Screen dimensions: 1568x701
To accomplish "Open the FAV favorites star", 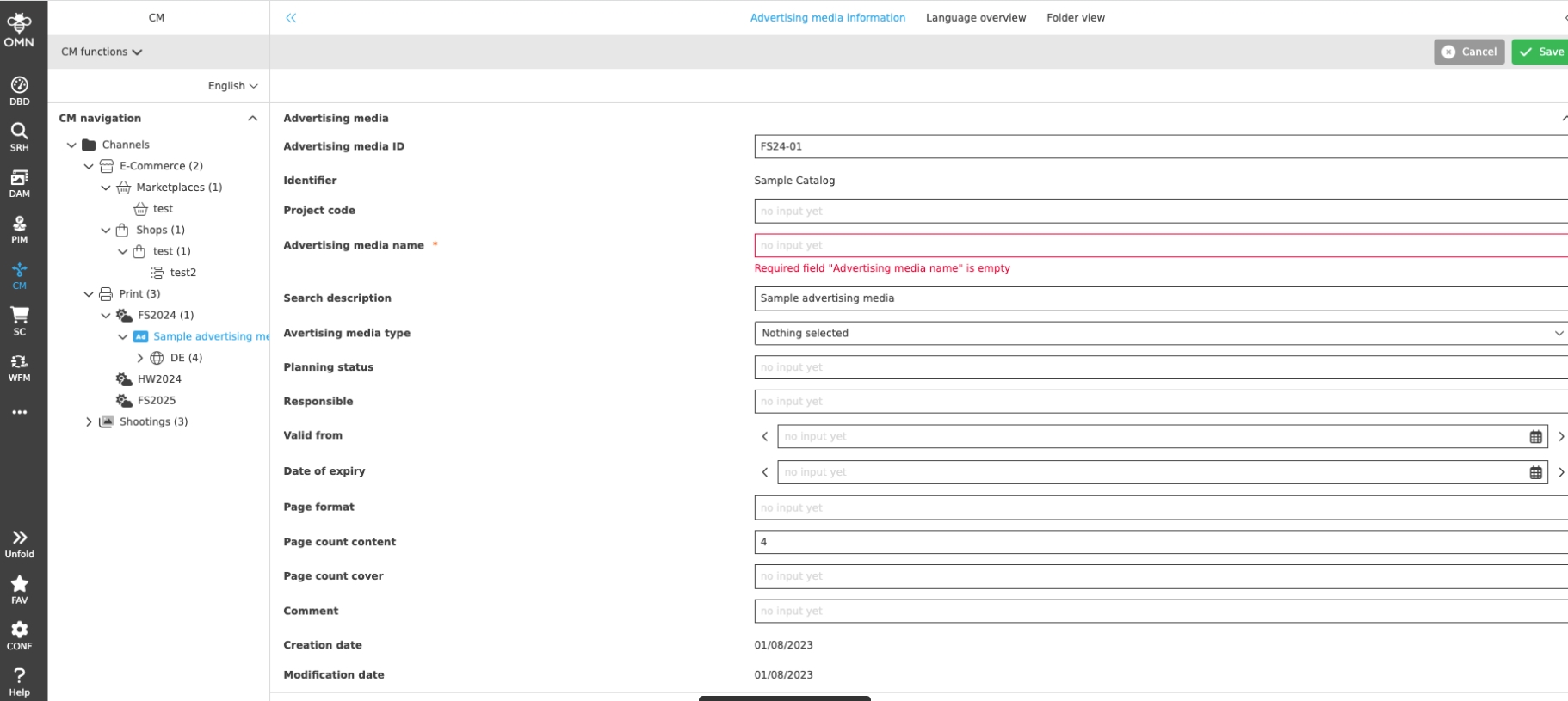I will pyautogui.click(x=19, y=588).
